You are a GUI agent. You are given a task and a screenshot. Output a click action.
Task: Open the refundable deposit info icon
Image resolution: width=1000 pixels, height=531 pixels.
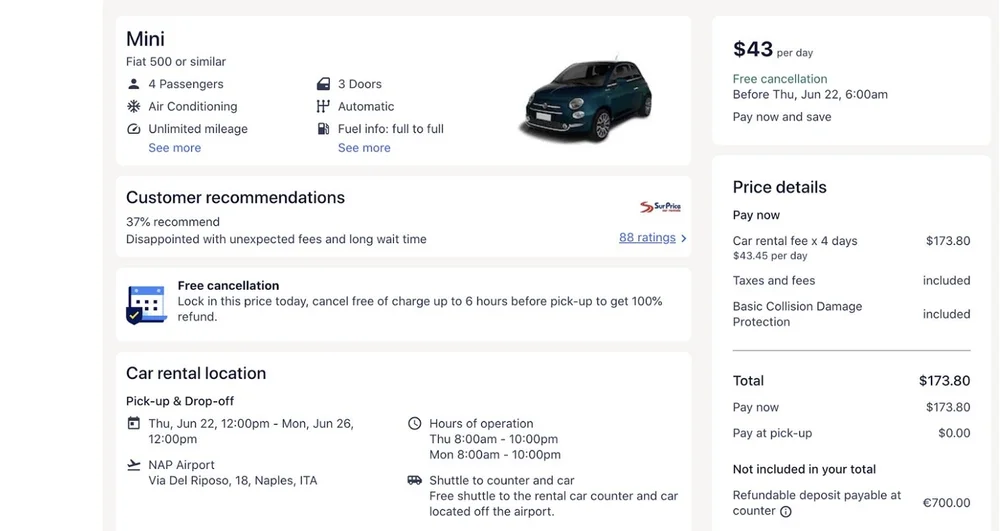(x=786, y=512)
